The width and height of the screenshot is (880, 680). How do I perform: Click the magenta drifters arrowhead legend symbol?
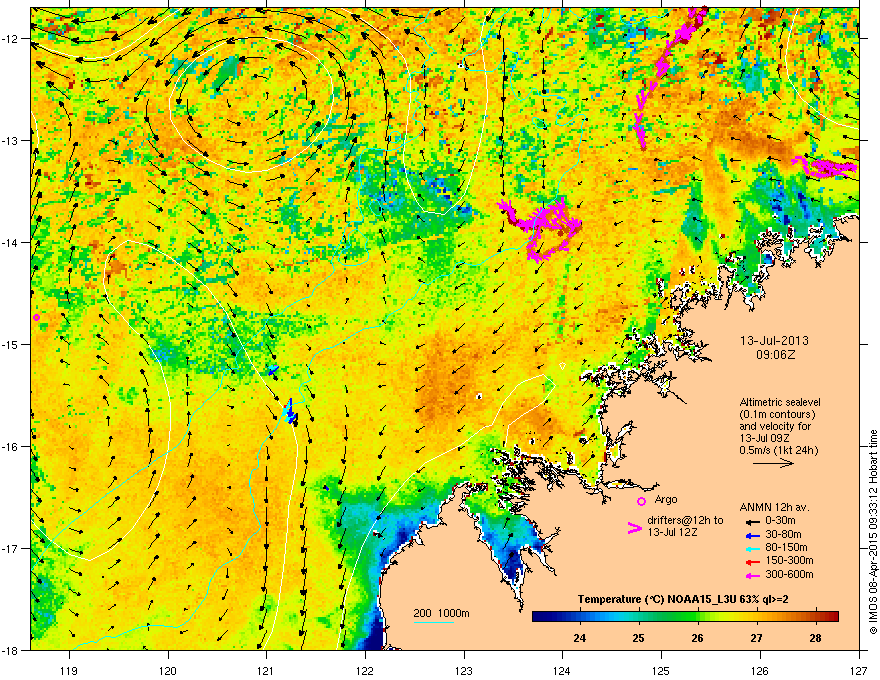[634, 528]
